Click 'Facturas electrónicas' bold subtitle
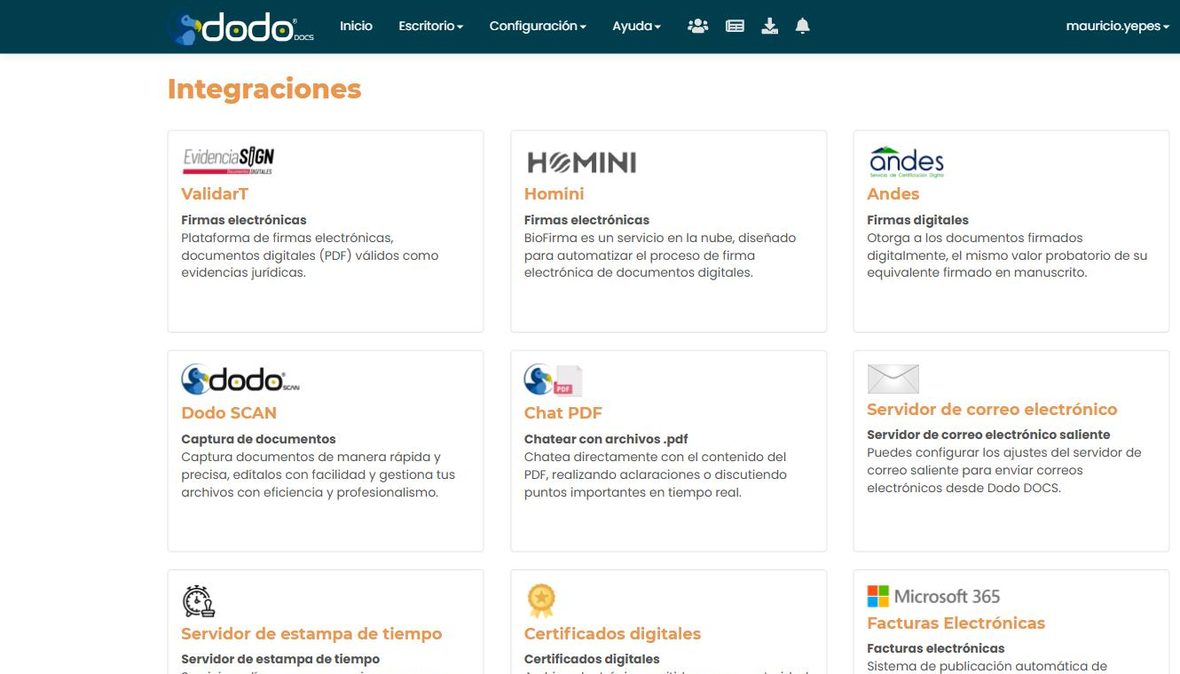This screenshot has width=1180, height=674. coord(935,648)
